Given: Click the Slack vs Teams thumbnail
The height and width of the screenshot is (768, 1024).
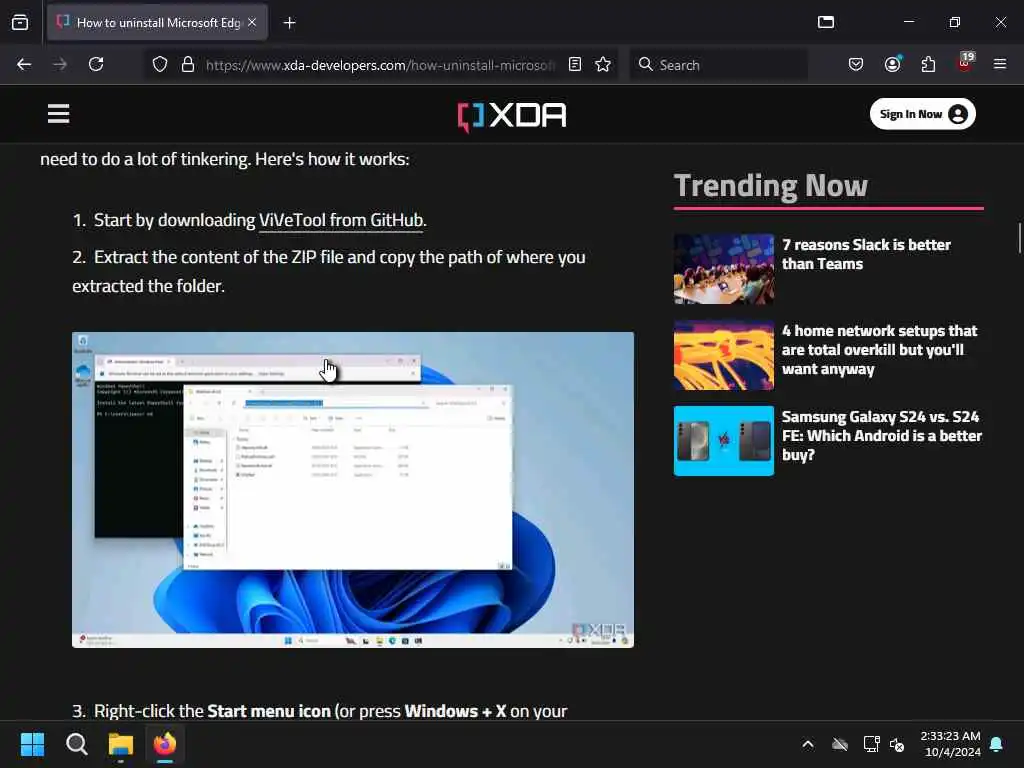Looking at the screenshot, I should click(x=724, y=269).
